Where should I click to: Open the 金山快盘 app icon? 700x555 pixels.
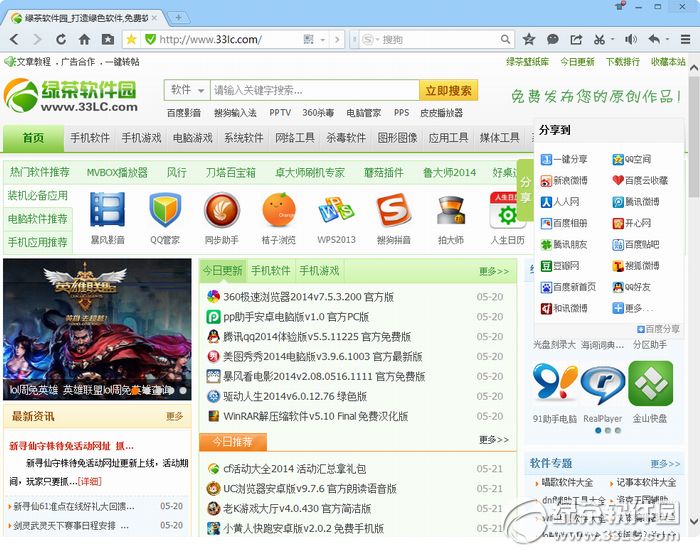tap(650, 383)
